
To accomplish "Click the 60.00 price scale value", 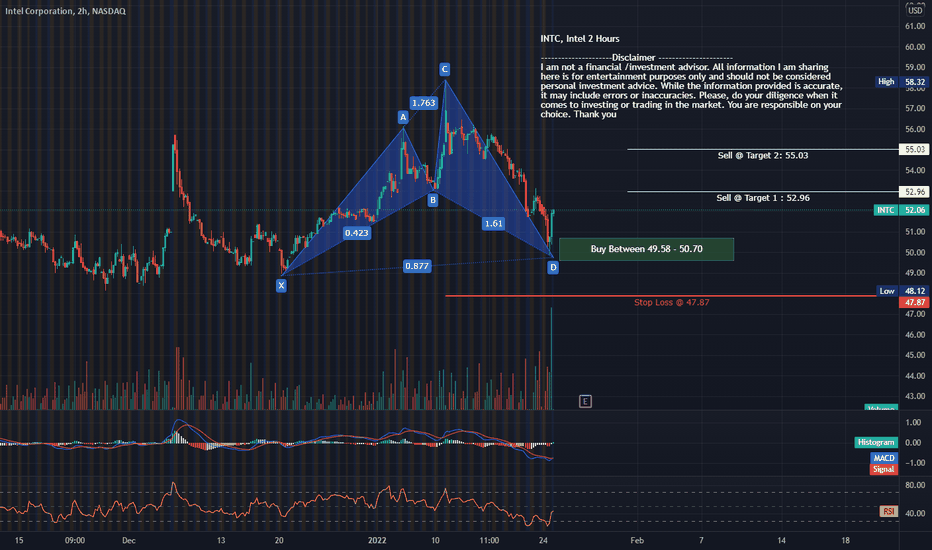I will [x=915, y=47].
